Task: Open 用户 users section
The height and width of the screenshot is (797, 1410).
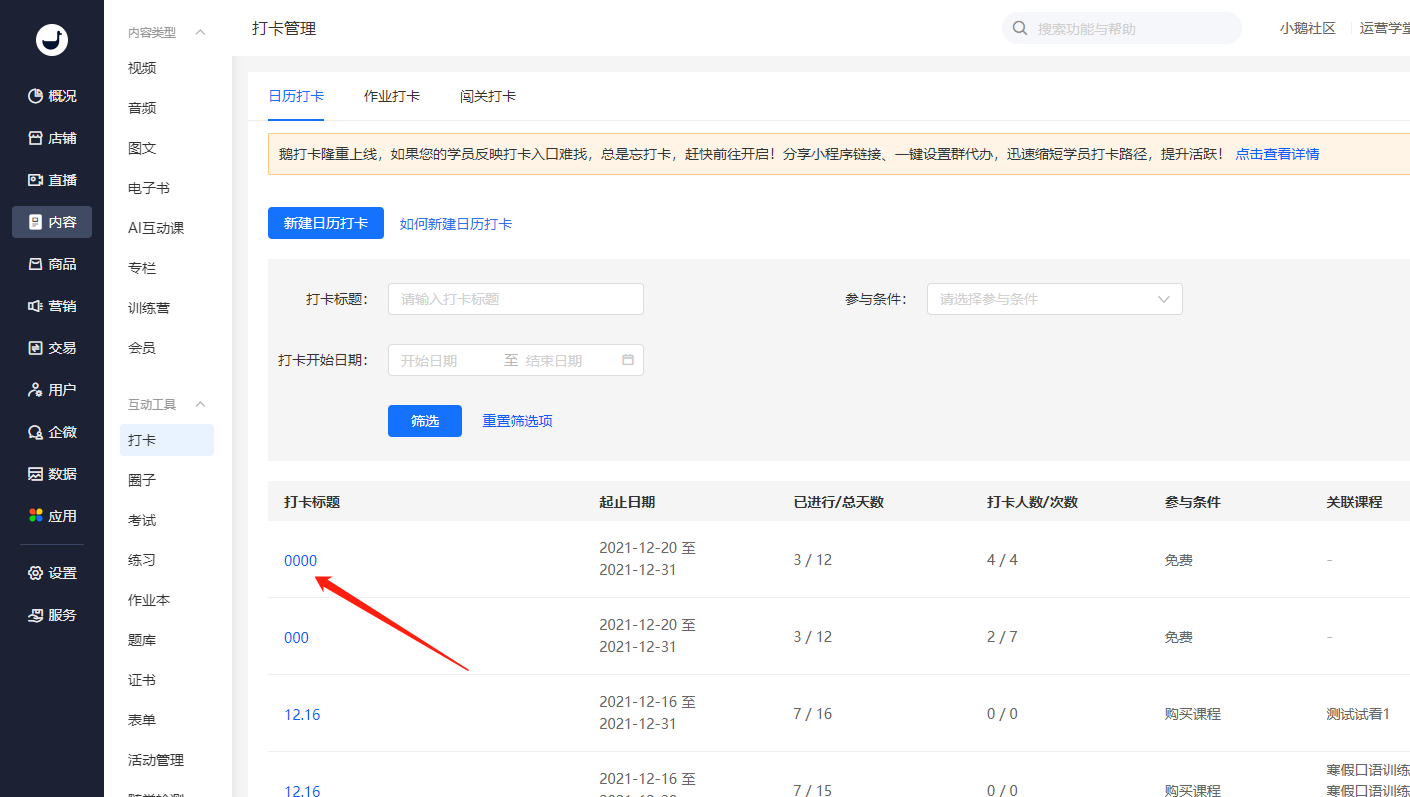Action: tap(52, 390)
